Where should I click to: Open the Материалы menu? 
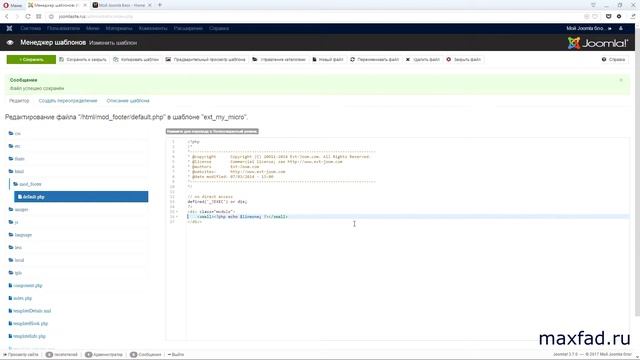[x=119, y=28]
